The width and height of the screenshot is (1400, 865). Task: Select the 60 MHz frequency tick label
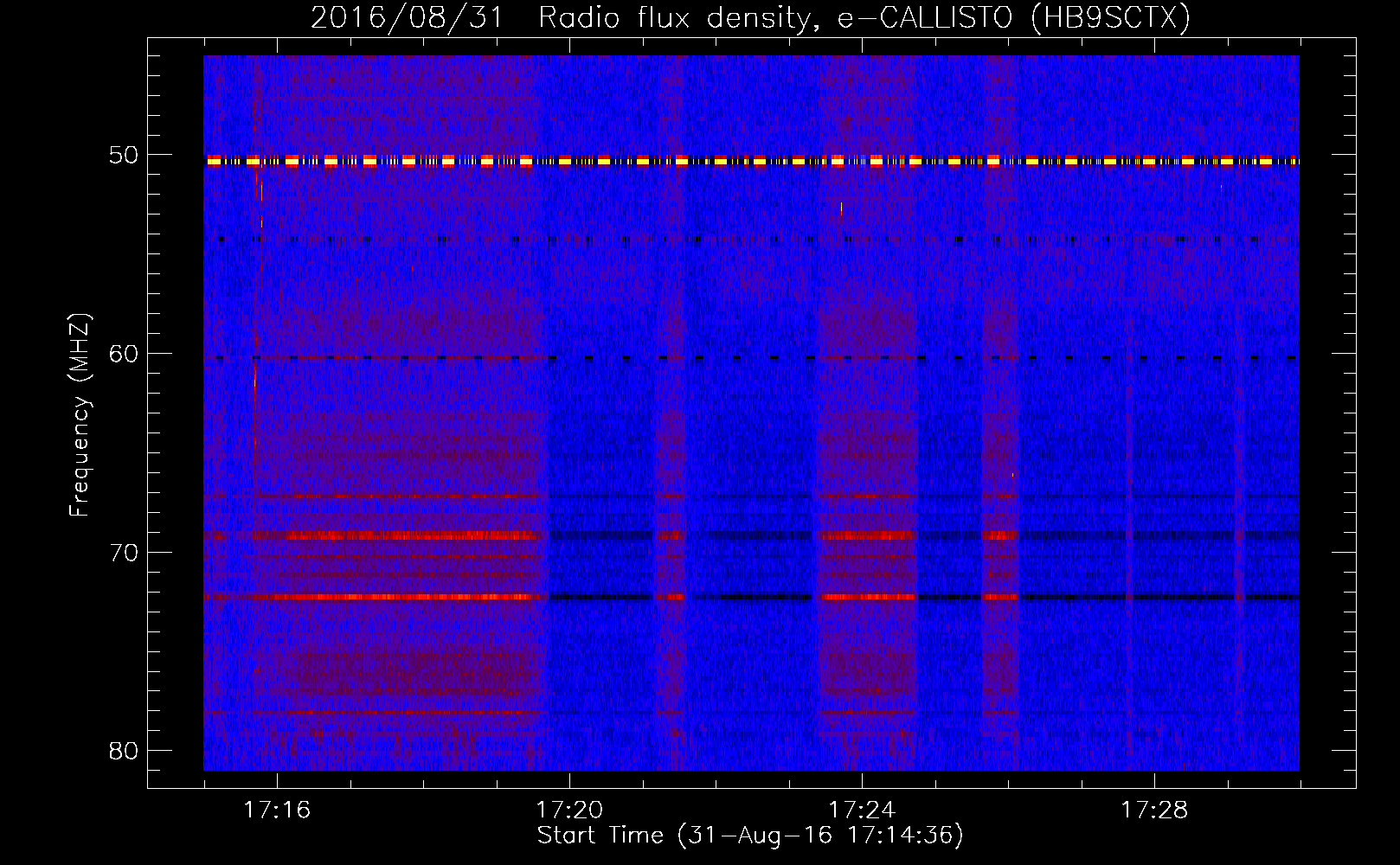(124, 354)
